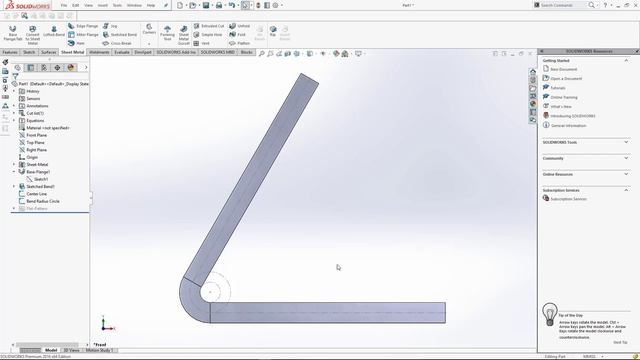This screenshot has height=360, width=640.
Task: Click the Fold tool
Action: [x=238, y=35]
